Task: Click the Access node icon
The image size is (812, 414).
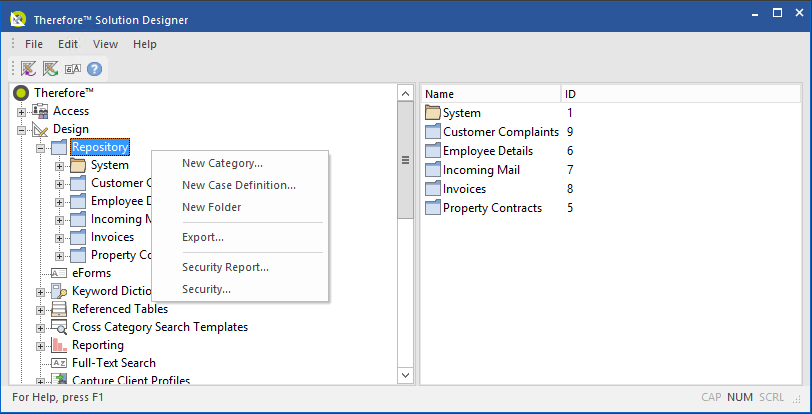Action: (x=40, y=110)
